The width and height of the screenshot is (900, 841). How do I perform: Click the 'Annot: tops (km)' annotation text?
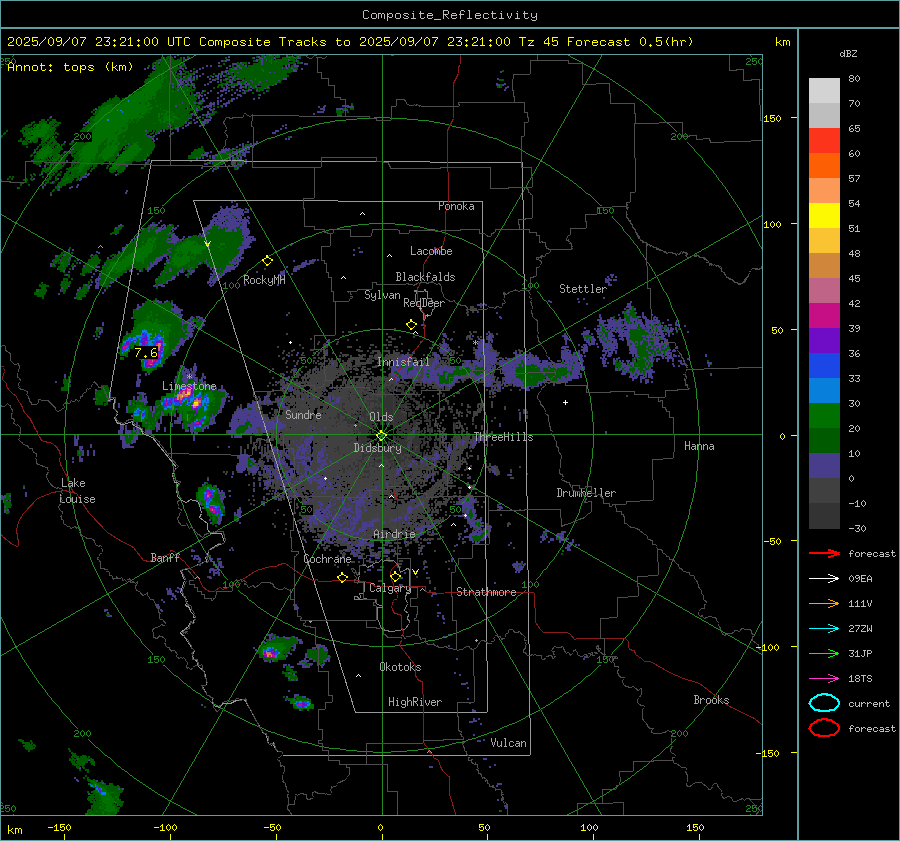click(70, 67)
